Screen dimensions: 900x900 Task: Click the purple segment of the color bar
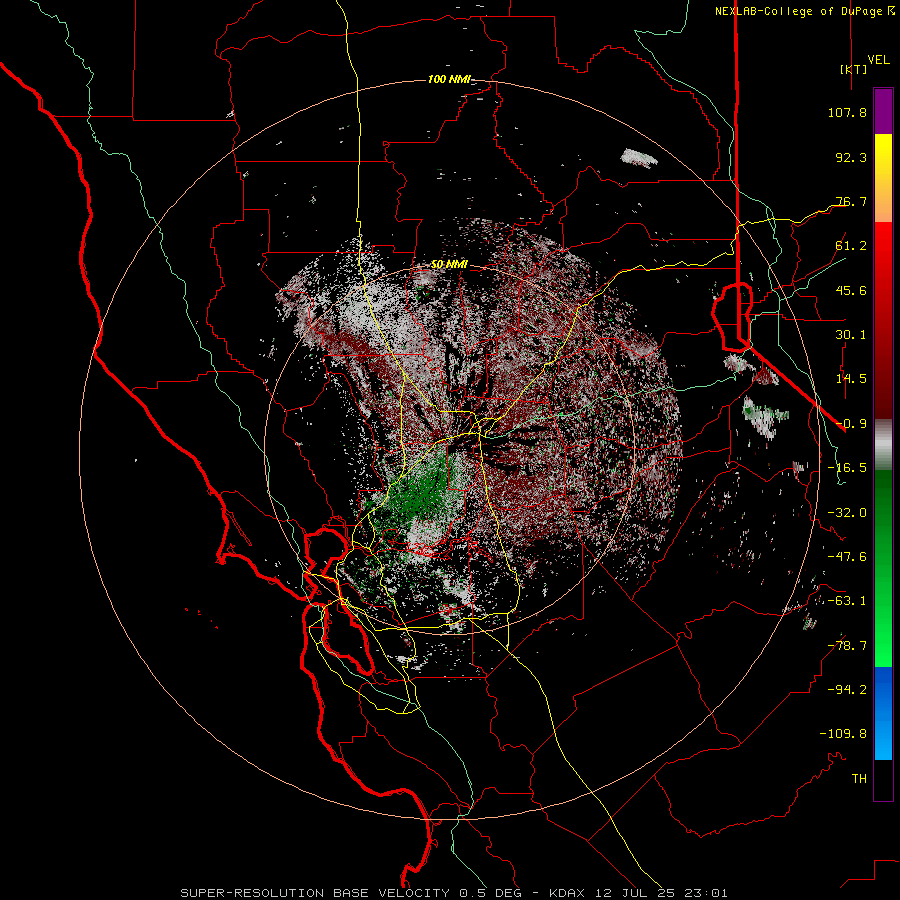click(883, 111)
